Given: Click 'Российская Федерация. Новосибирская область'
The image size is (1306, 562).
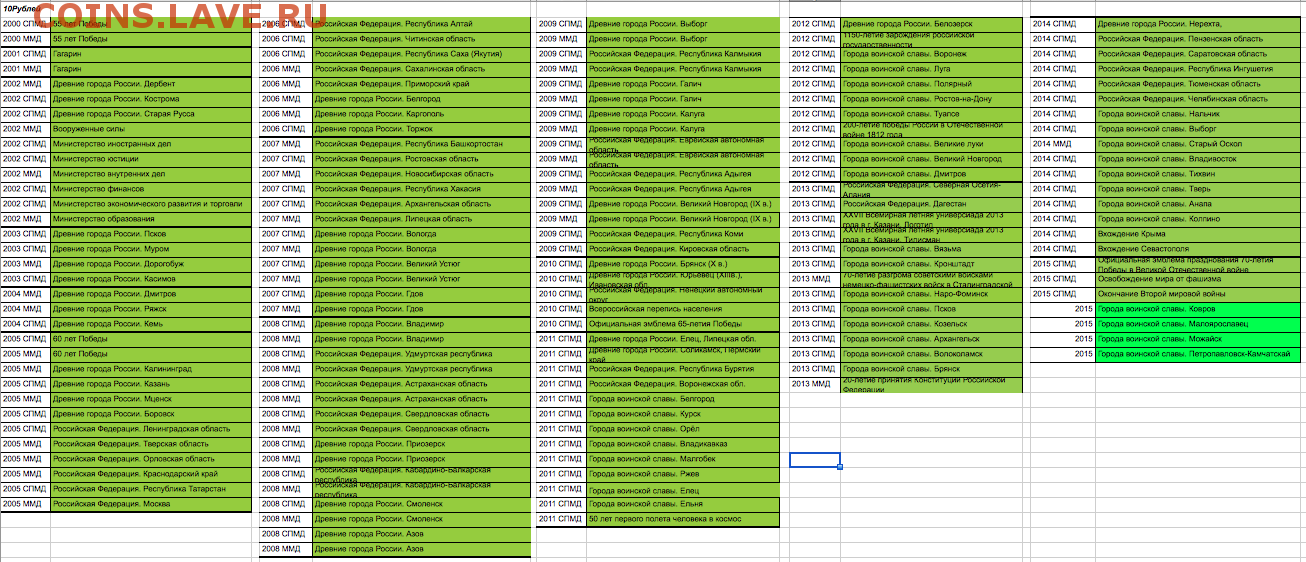Looking at the screenshot, I should 421,174.
